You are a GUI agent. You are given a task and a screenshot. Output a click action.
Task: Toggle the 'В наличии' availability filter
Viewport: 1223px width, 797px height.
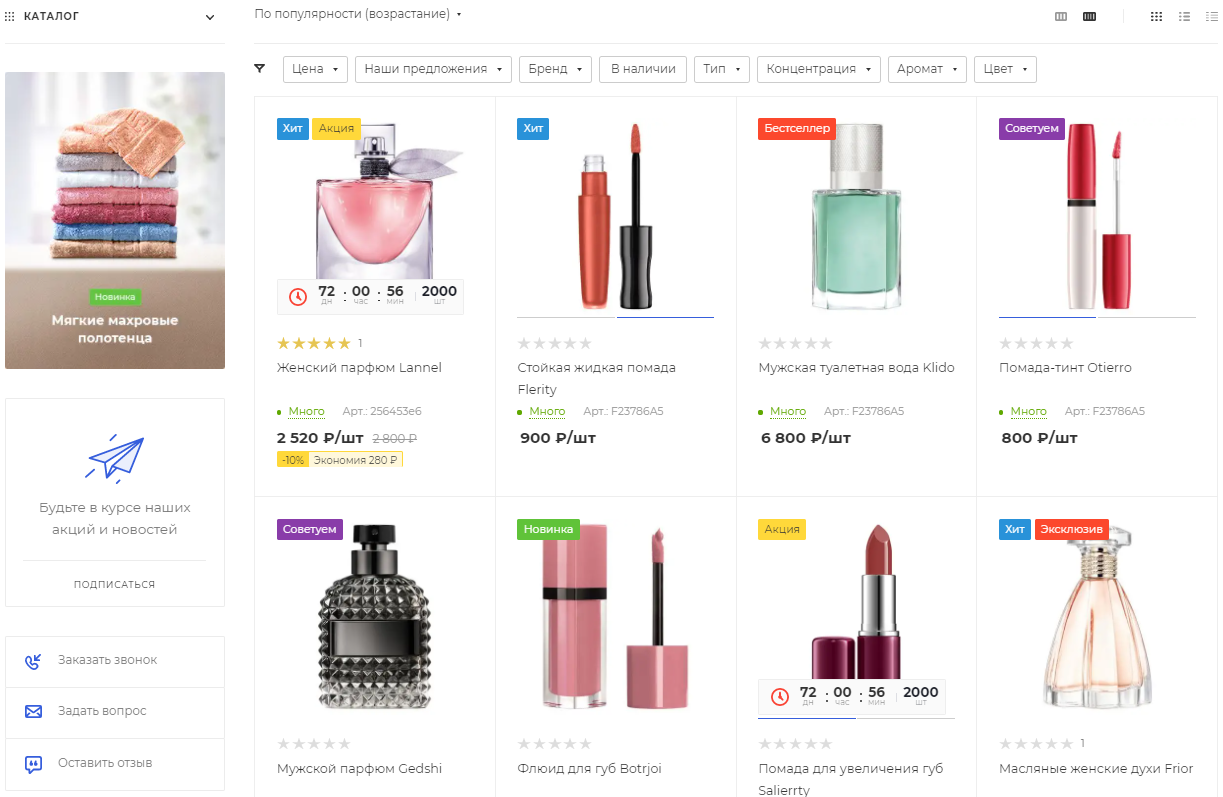click(643, 69)
